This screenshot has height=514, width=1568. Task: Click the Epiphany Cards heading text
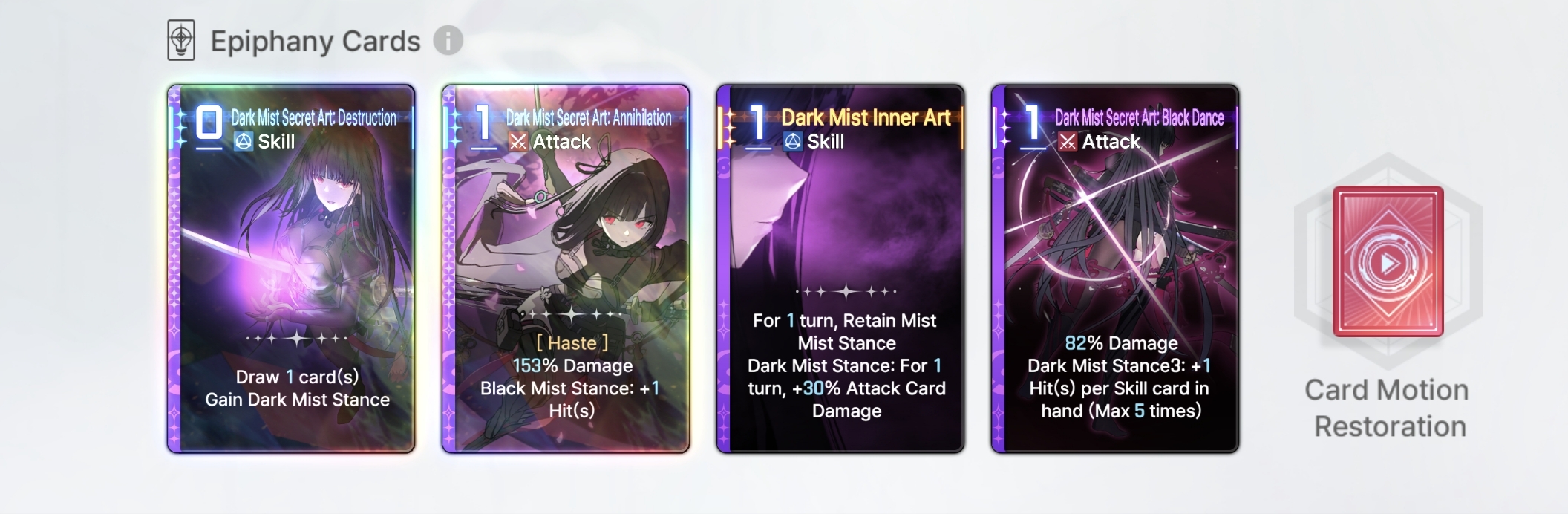316,42
